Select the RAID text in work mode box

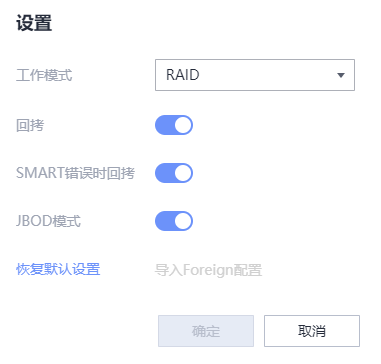coord(183,75)
